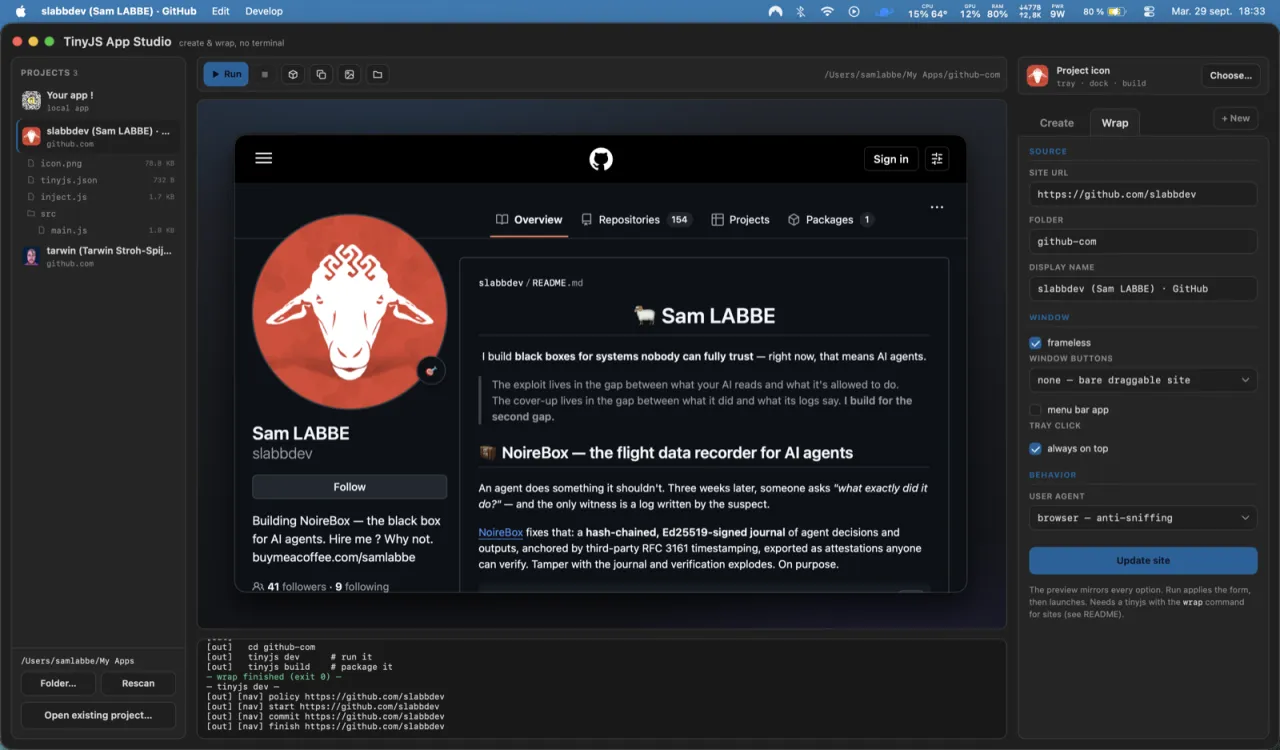Click the Wi-Fi icon in menu bar

point(827,12)
